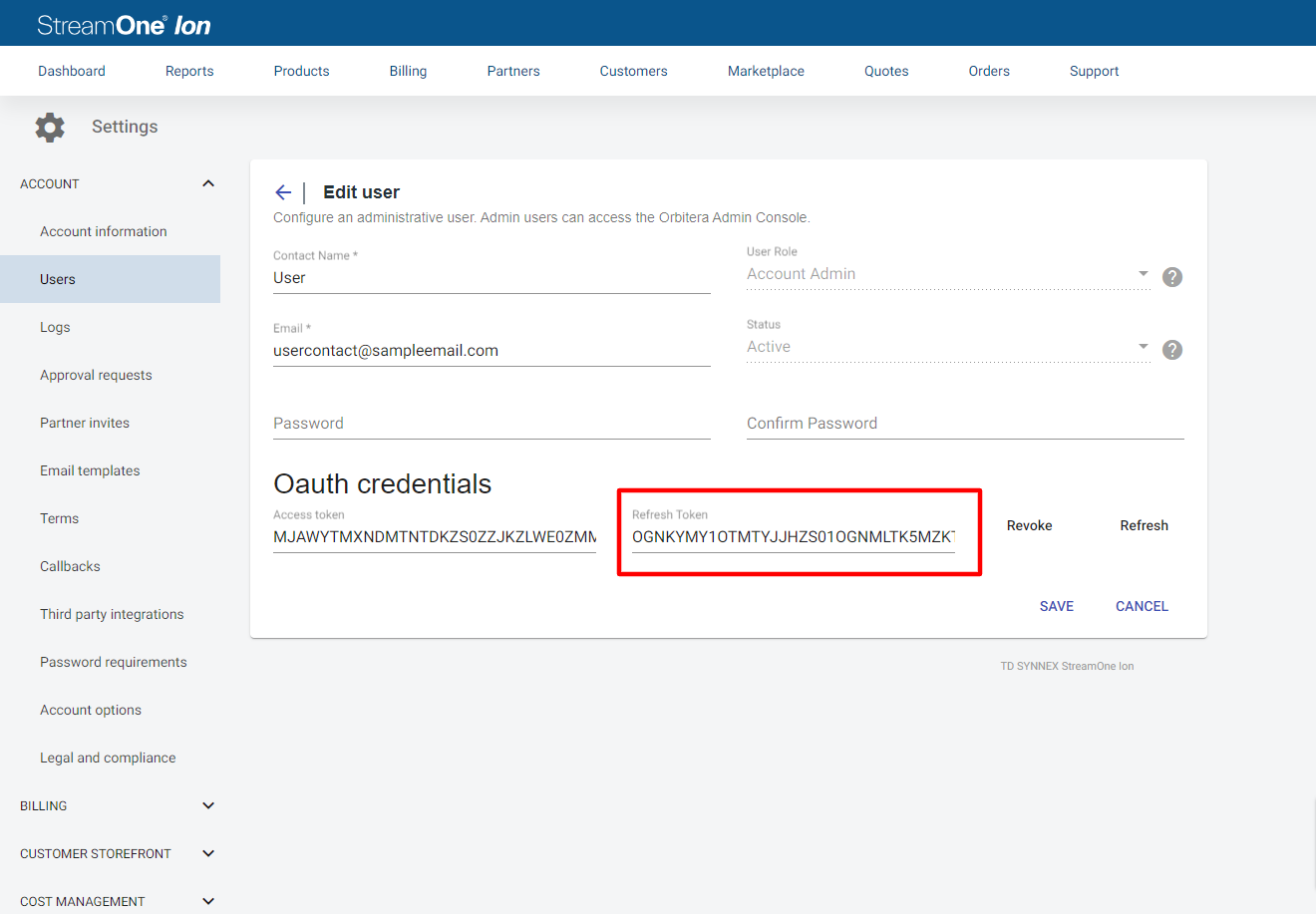This screenshot has width=1316, height=914.
Task: Open the Partners menu
Action: 513,71
